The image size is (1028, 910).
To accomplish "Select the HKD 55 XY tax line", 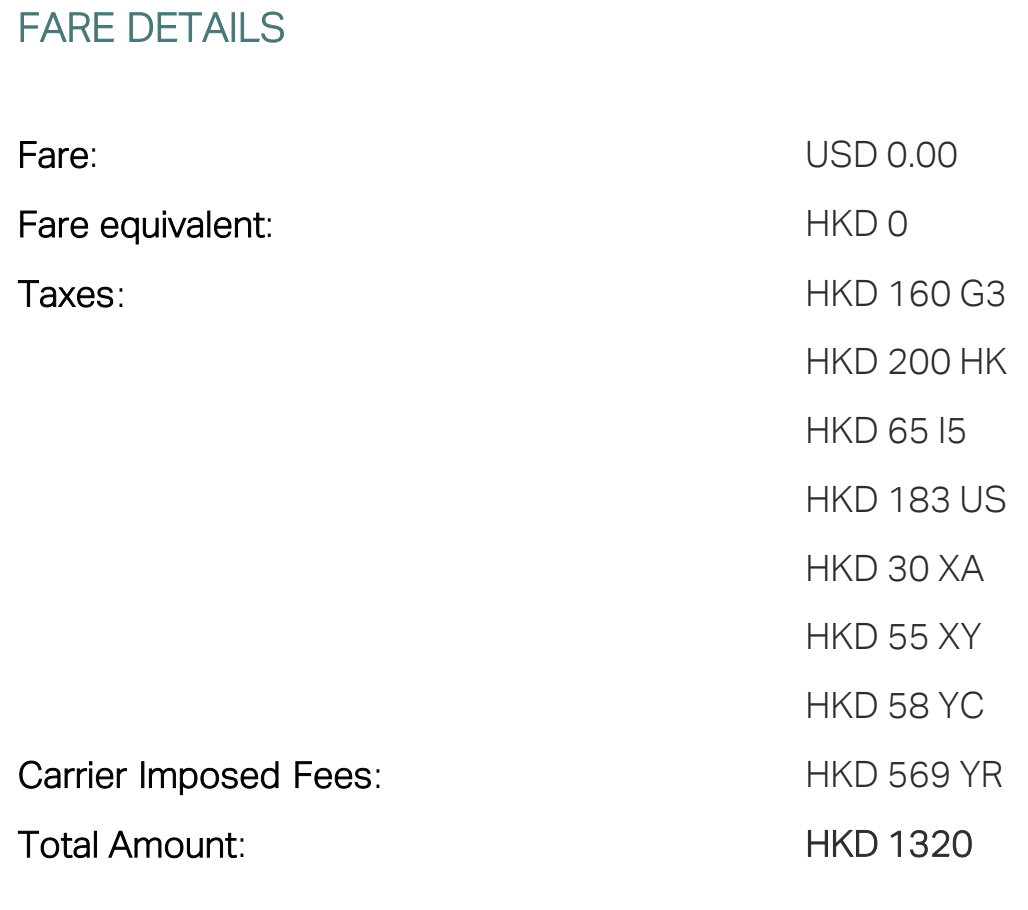I will click(893, 637).
